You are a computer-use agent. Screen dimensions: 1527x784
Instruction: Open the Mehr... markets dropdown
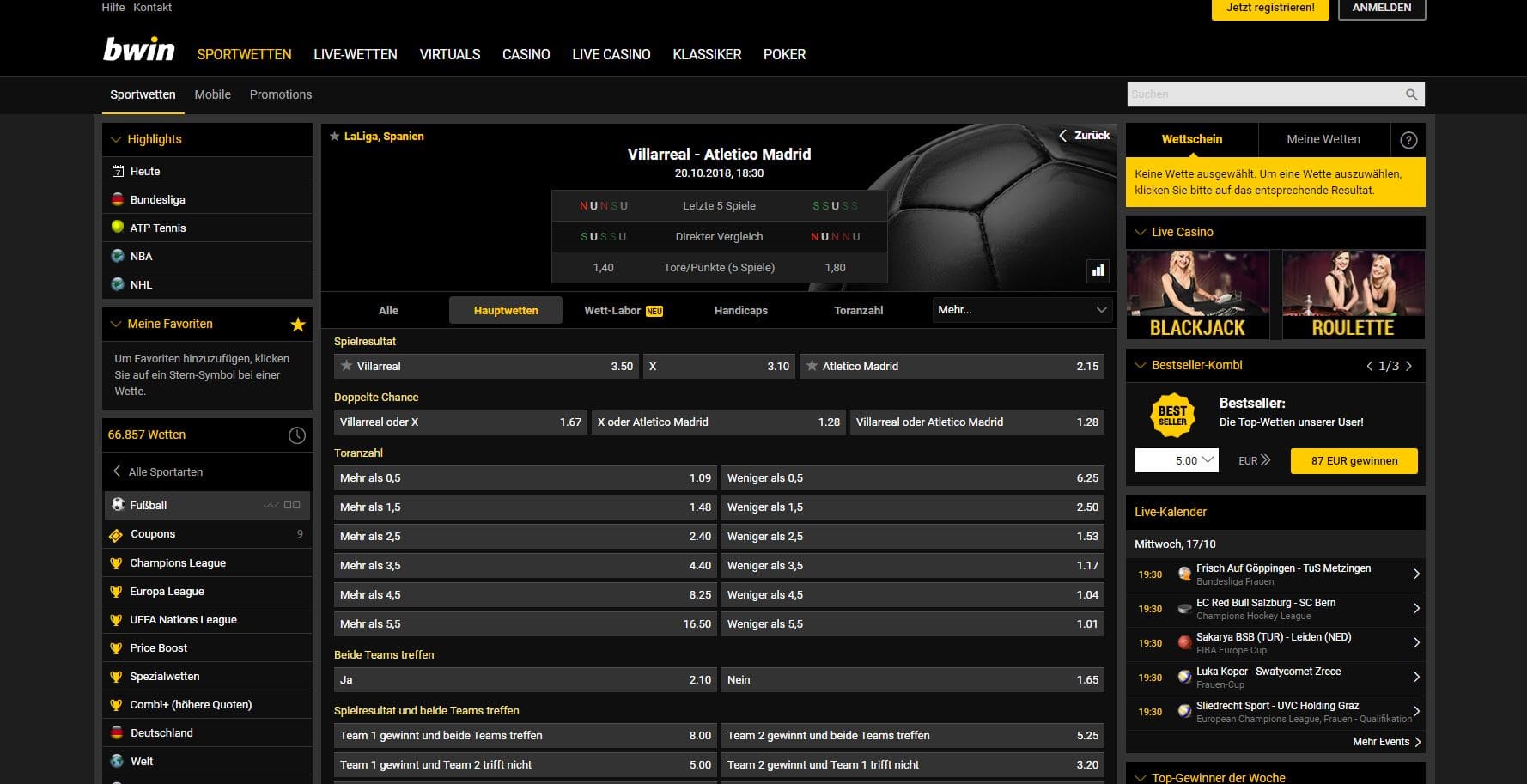tap(1022, 310)
